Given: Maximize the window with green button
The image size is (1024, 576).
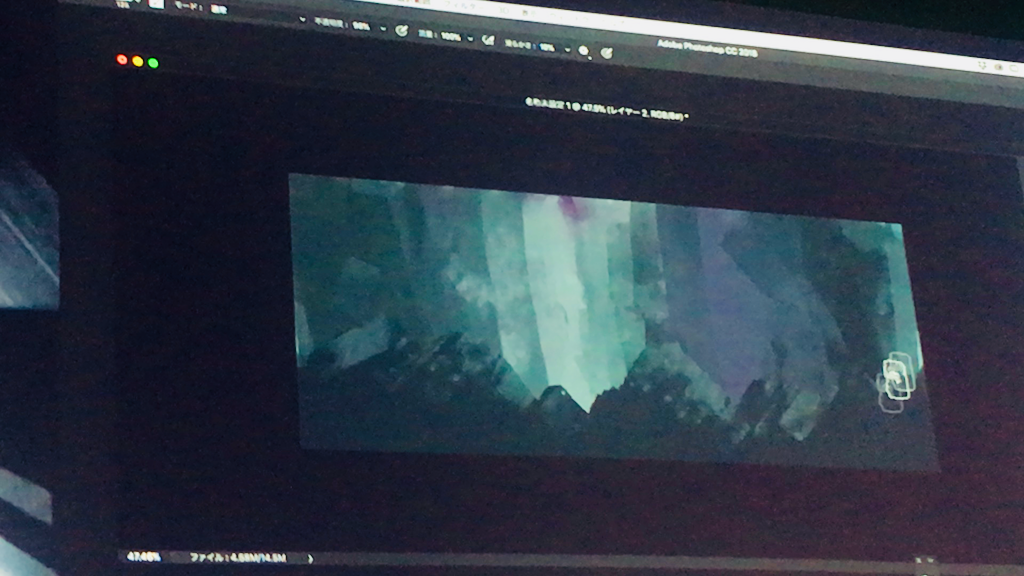Looking at the screenshot, I should [153, 63].
